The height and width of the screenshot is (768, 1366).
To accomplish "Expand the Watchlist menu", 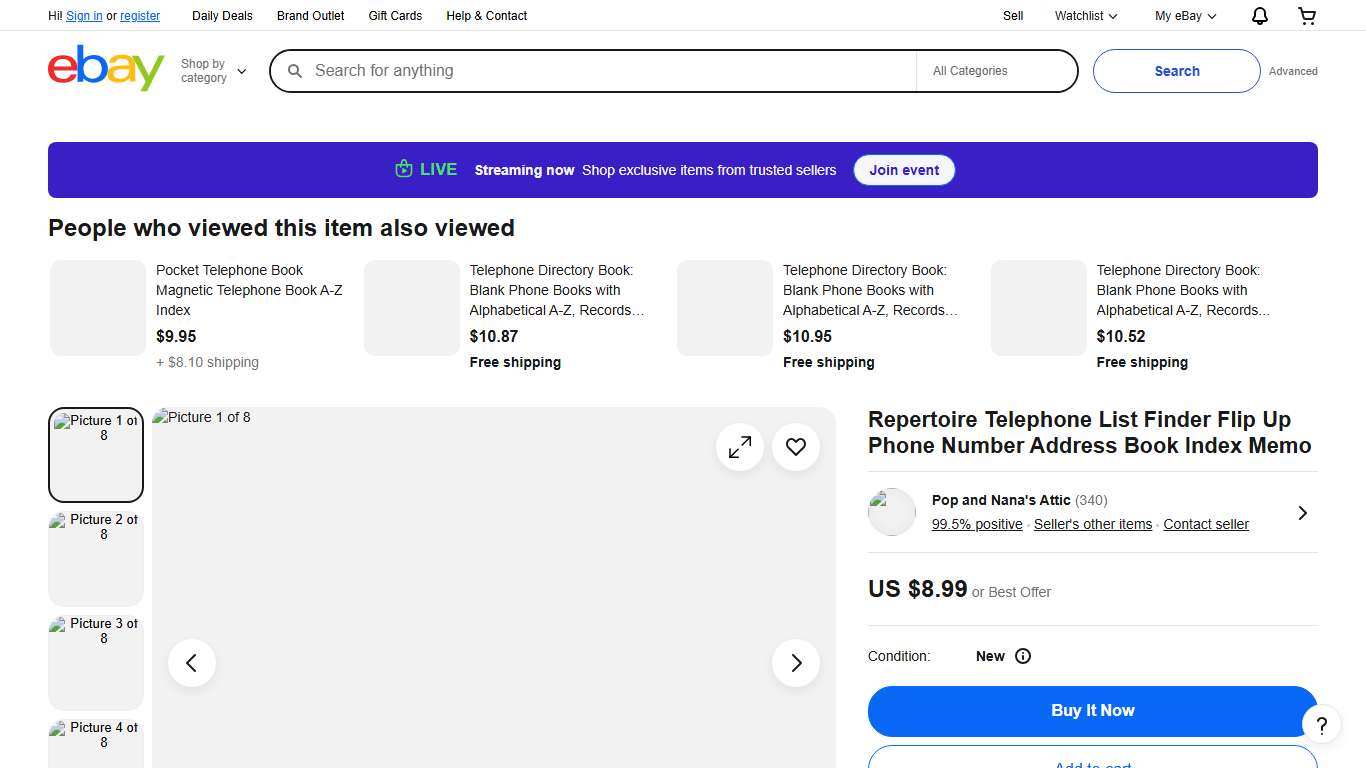I will pyautogui.click(x=1084, y=16).
